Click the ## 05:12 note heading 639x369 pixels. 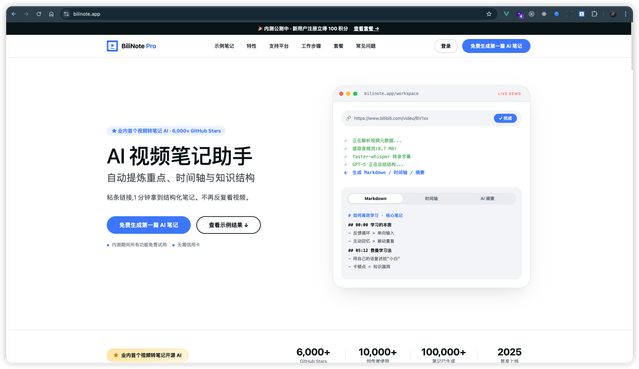pyautogui.click(x=370, y=251)
